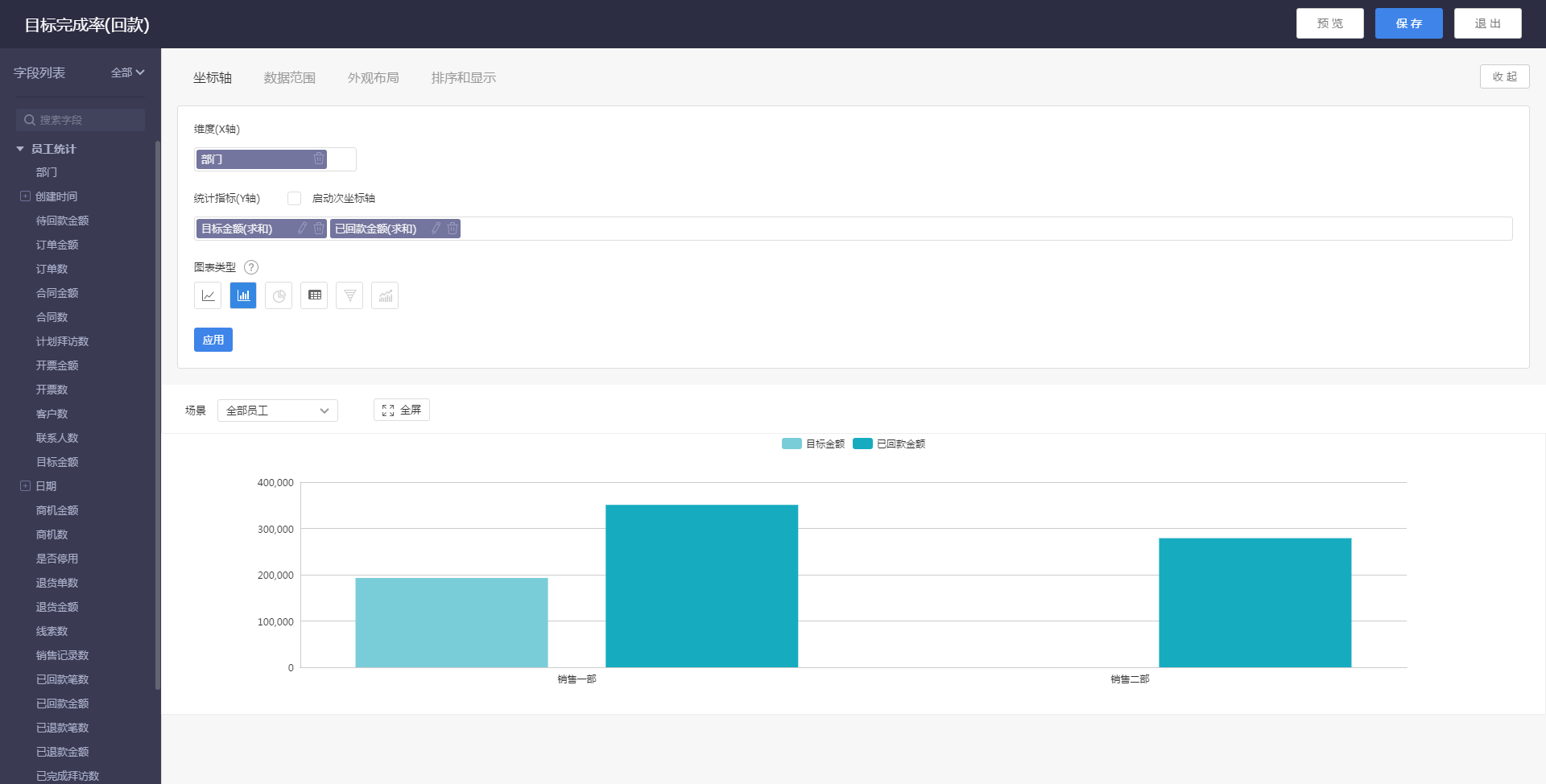
Task: Select the line chart type icon
Action: 208,295
